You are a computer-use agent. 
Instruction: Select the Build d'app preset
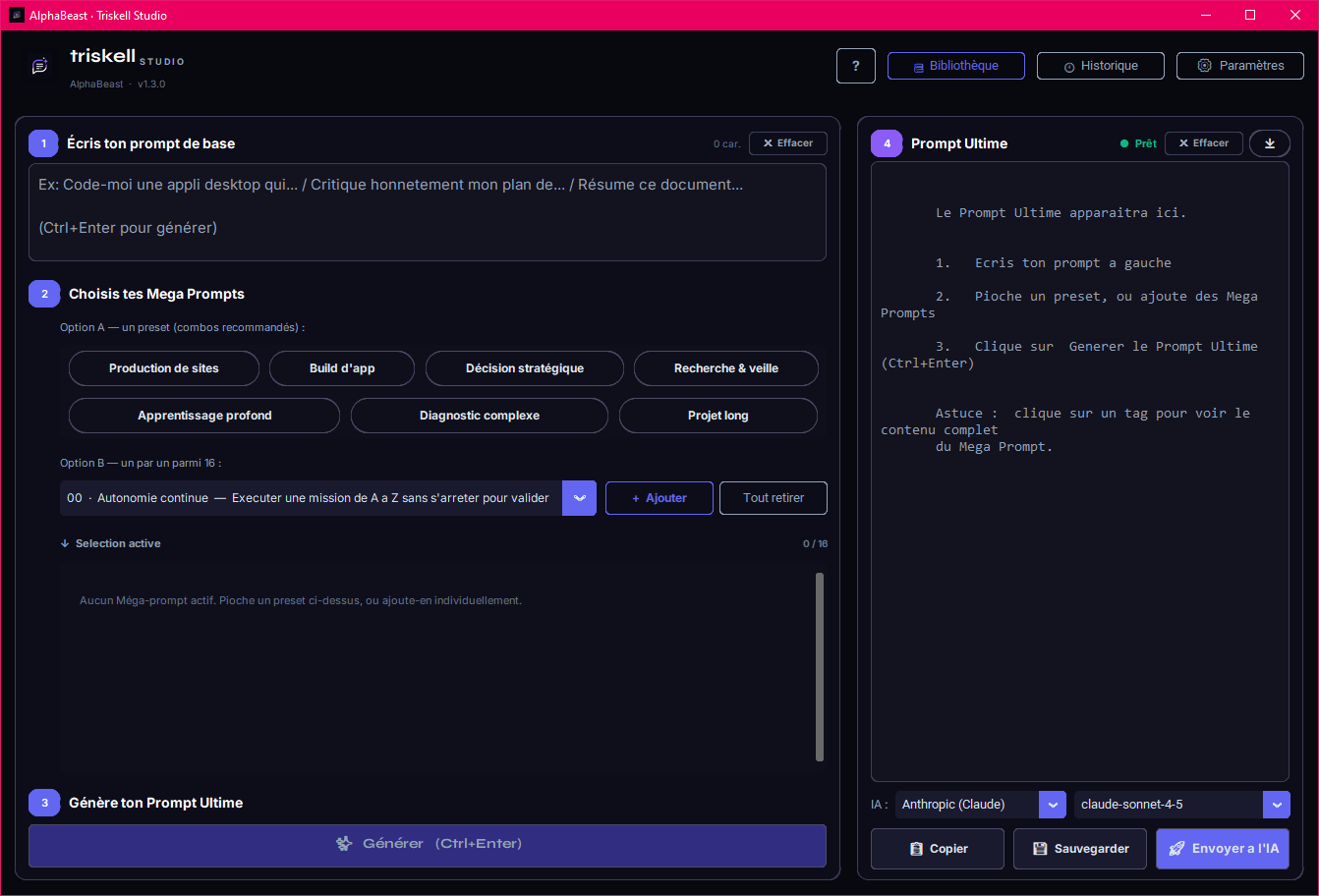342,368
